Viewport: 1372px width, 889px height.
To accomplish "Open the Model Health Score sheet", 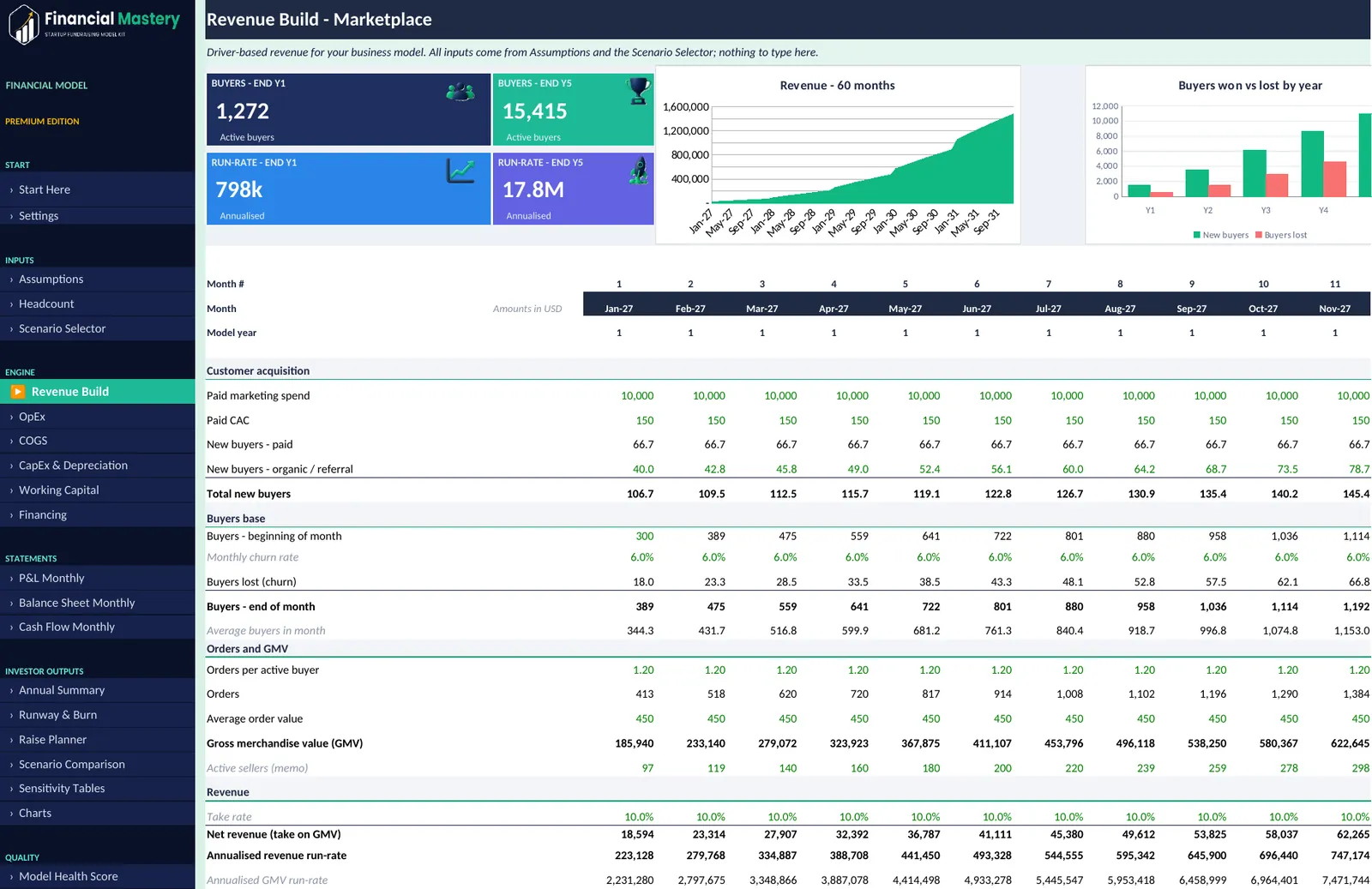I will click(98, 877).
